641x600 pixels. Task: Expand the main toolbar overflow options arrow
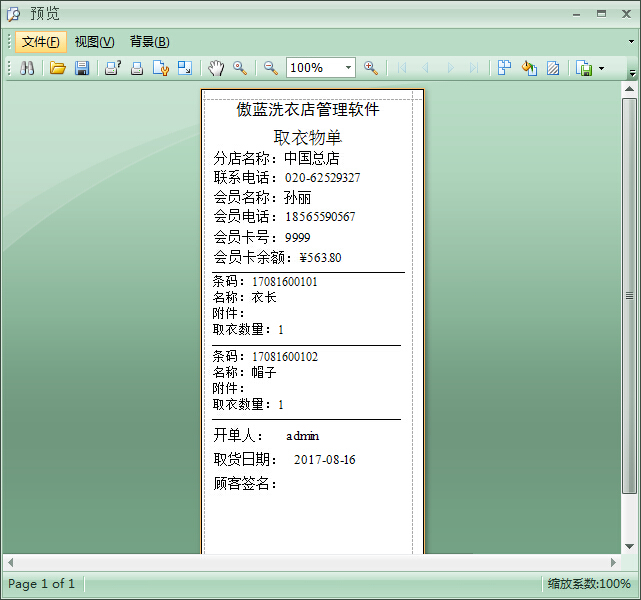tap(632, 73)
